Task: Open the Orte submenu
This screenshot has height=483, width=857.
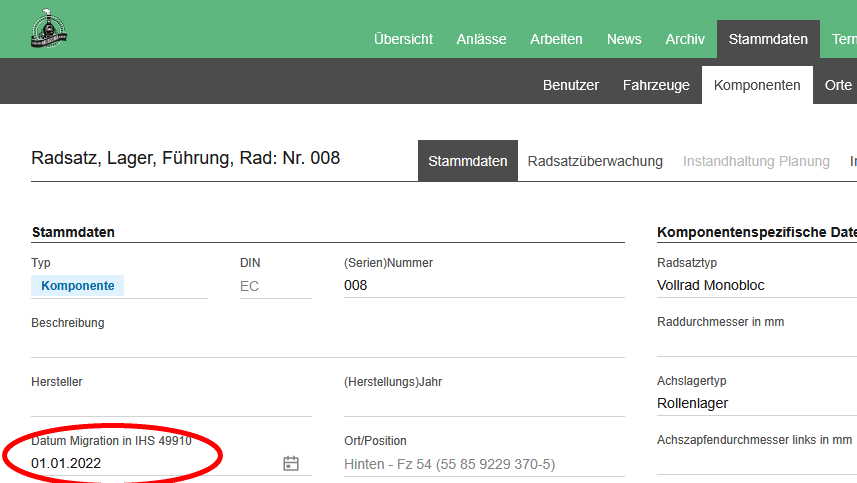Action: pos(838,85)
